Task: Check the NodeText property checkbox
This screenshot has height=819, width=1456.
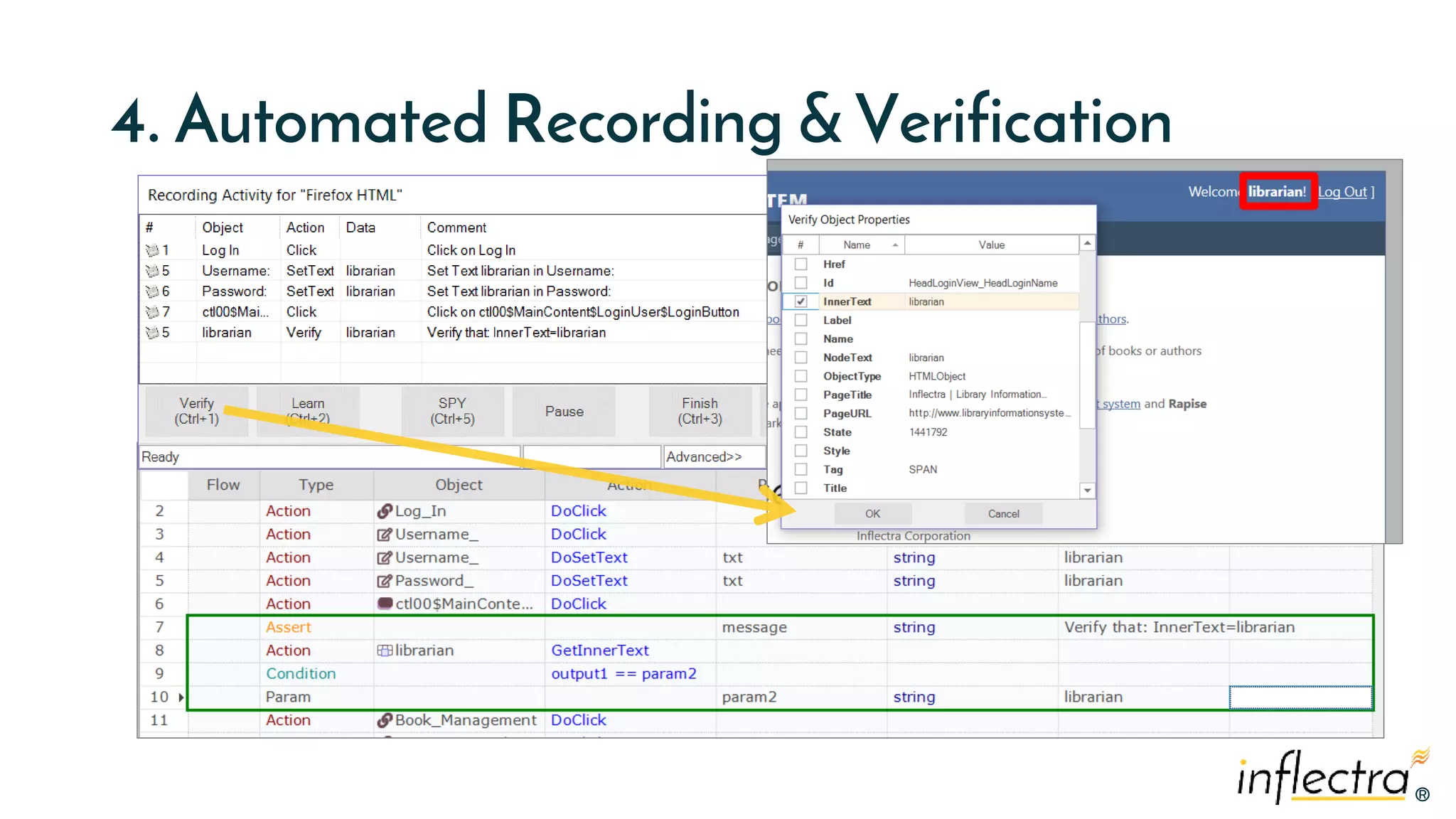Action: [x=801, y=358]
